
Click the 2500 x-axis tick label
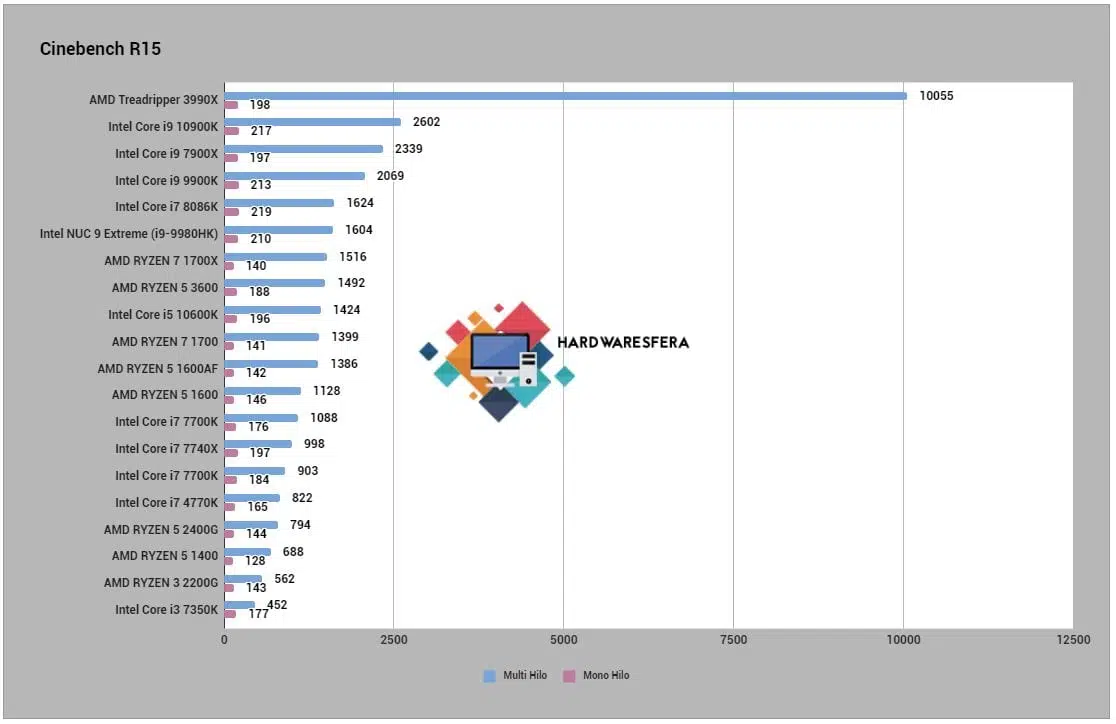click(394, 639)
